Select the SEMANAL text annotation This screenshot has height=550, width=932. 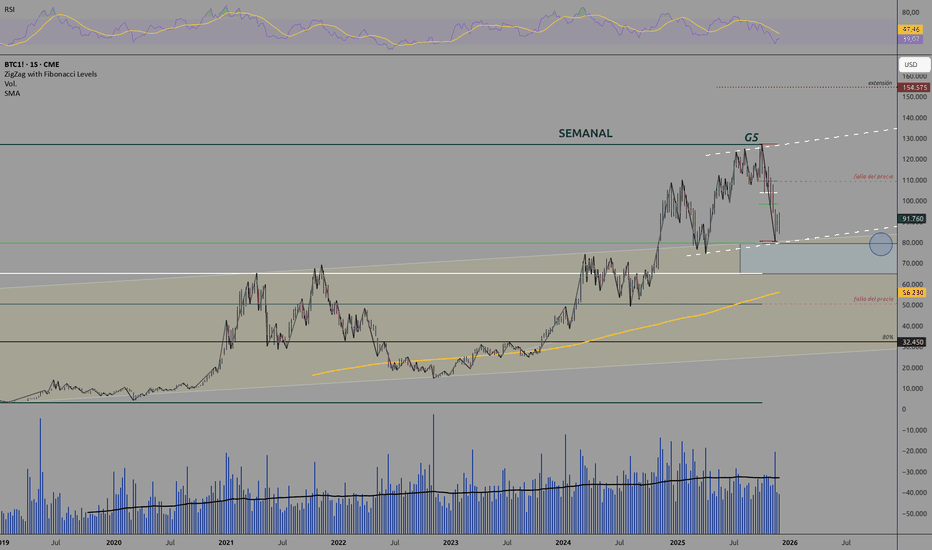(x=585, y=133)
